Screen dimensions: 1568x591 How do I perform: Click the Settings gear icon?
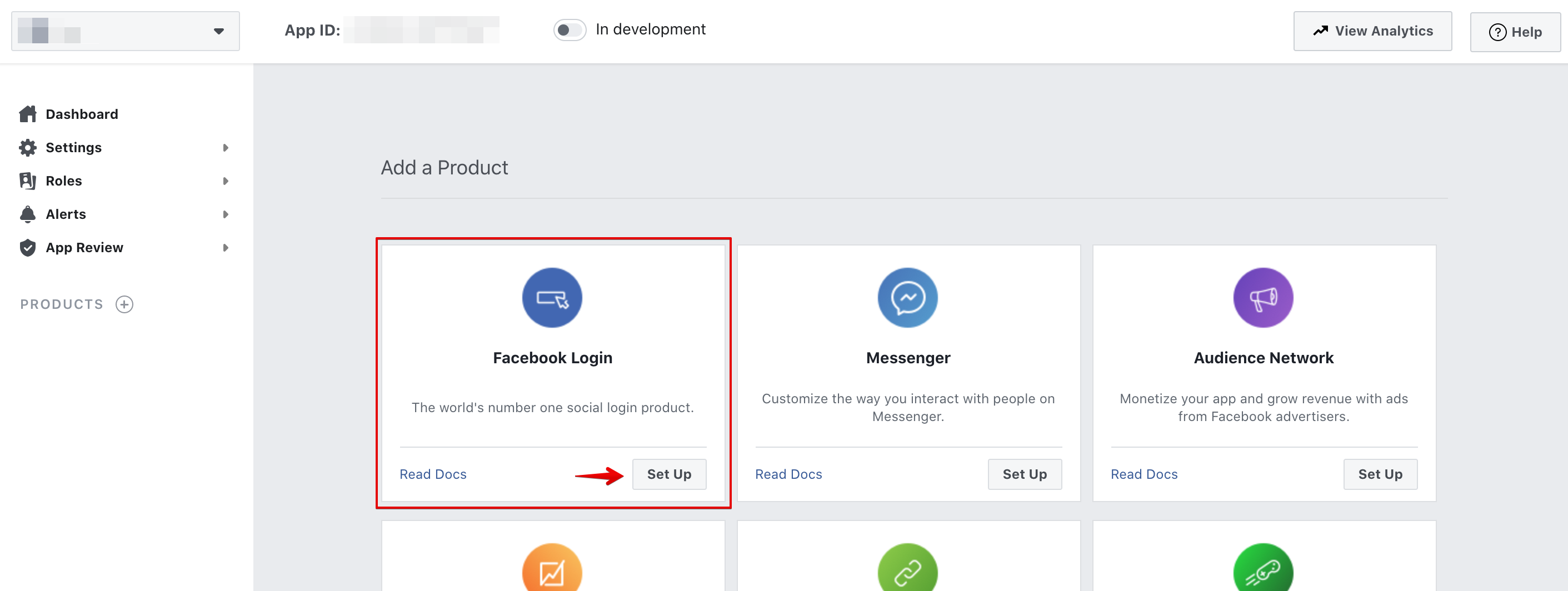pyautogui.click(x=27, y=147)
